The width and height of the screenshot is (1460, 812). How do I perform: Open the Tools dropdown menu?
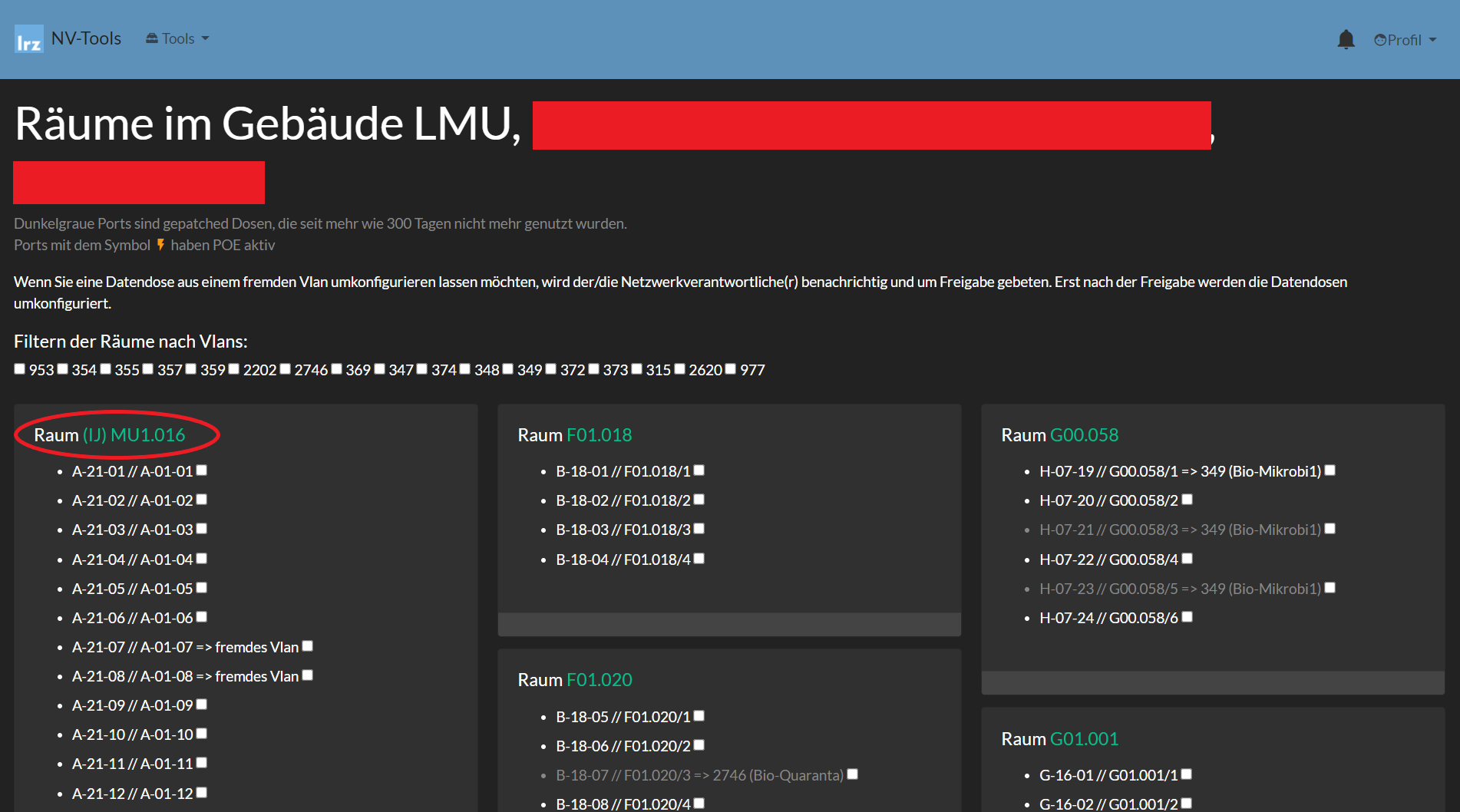pos(177,39)
